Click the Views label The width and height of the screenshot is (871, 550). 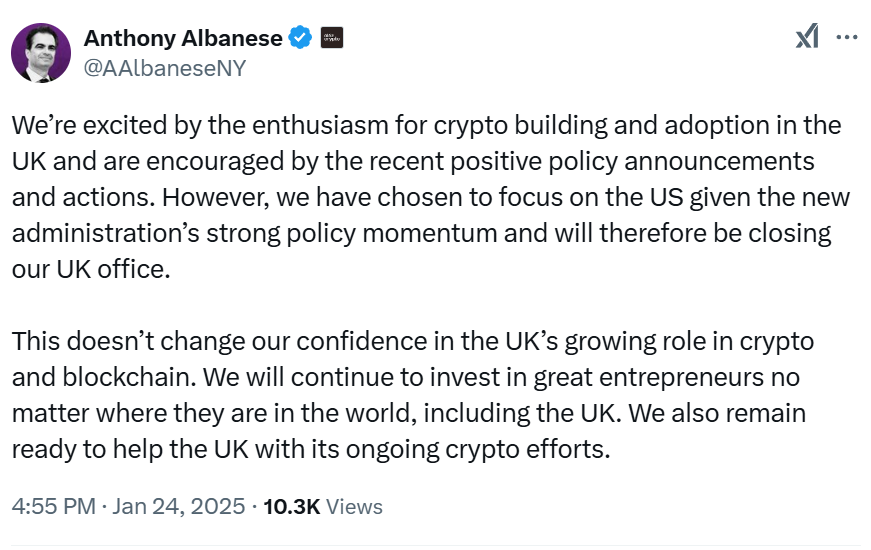point(355,506)
